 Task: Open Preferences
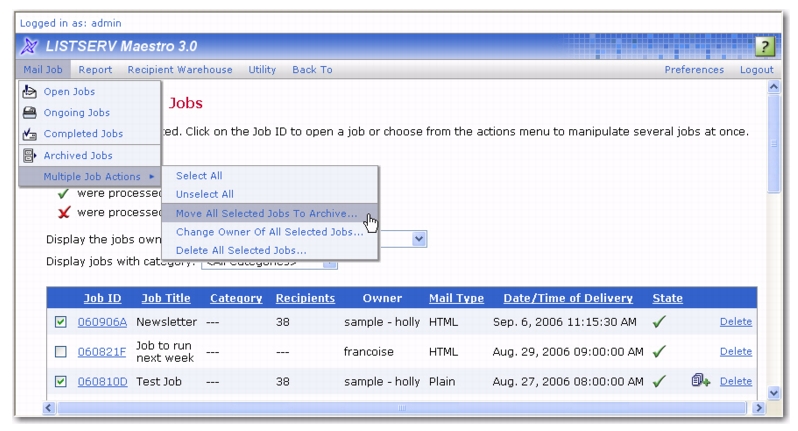(x=694, y=70)
